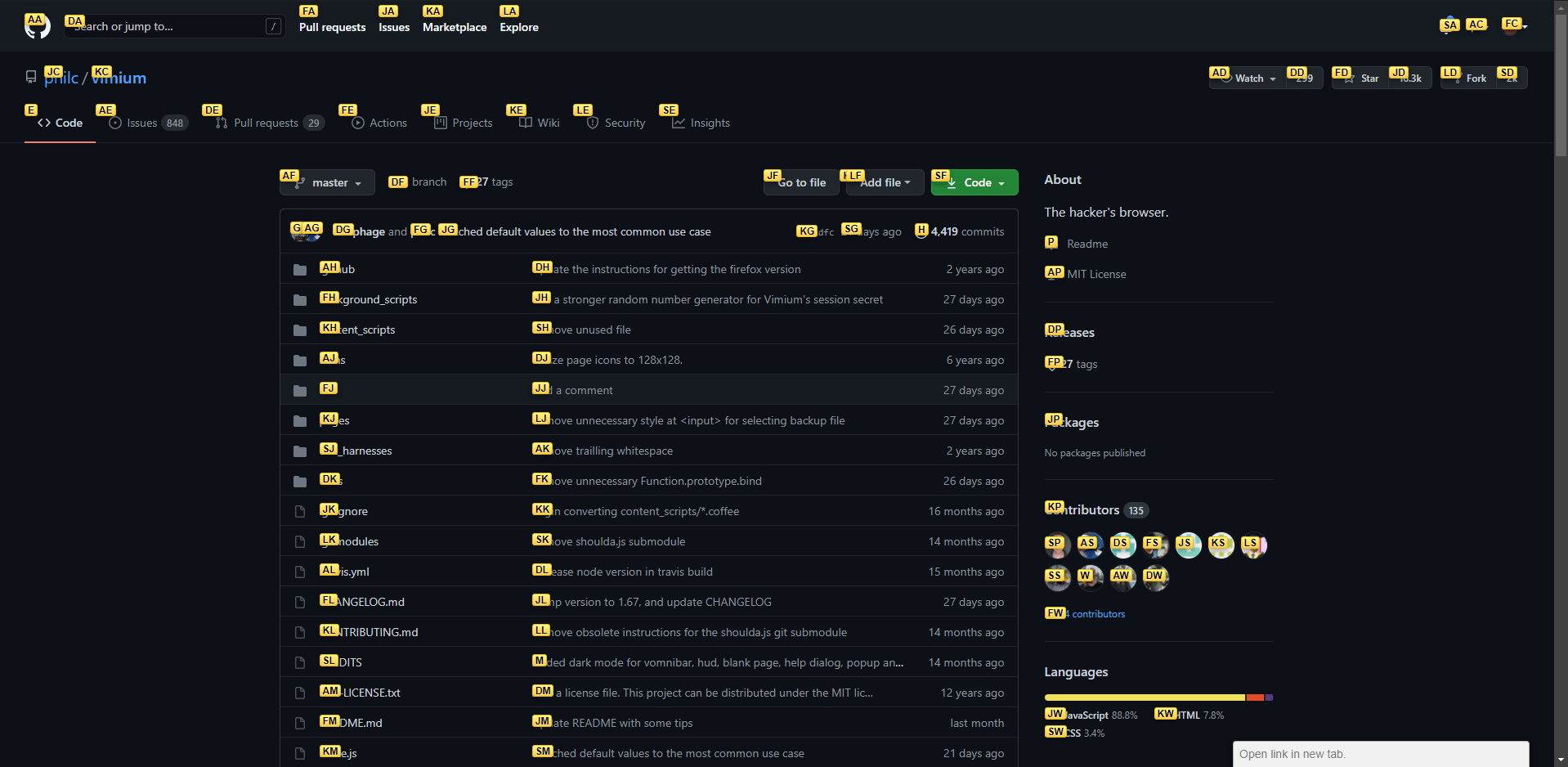Open the 27 tags link under Releases
Screen dimensions: 1568x767
pos(1071,364)
